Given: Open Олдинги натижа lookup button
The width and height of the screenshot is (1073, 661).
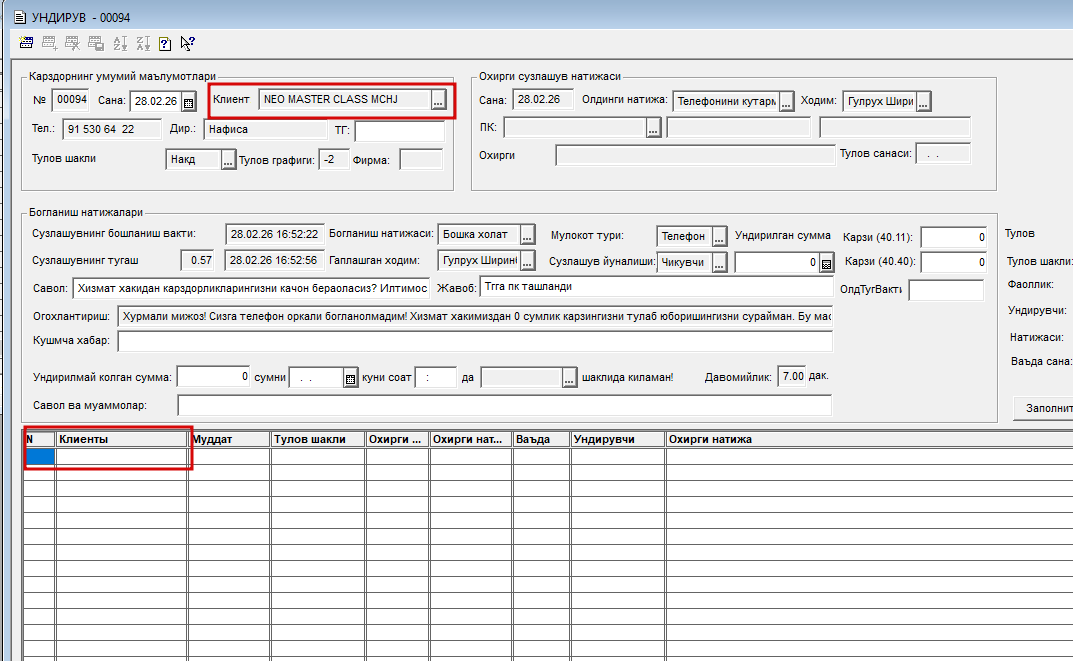Looking at the screenshot, I should point(786,102).
